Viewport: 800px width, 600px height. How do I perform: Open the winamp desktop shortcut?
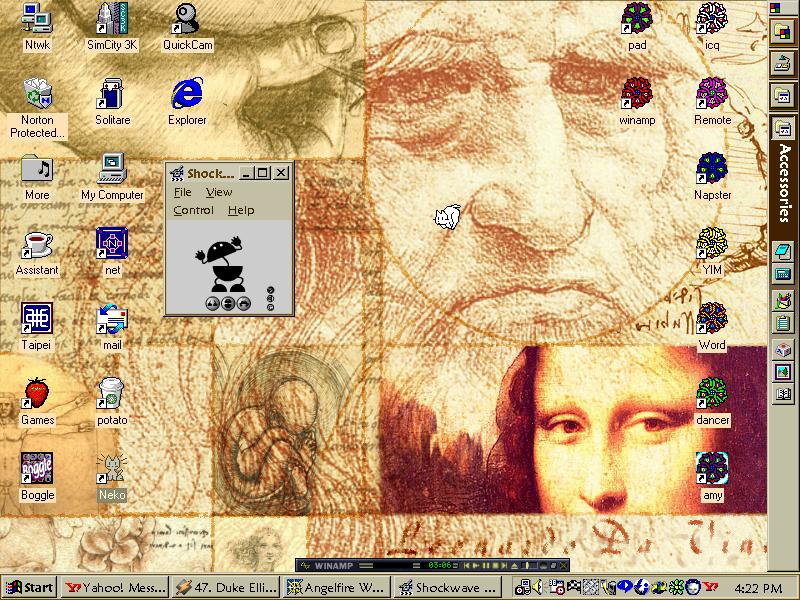pos(636,94)
